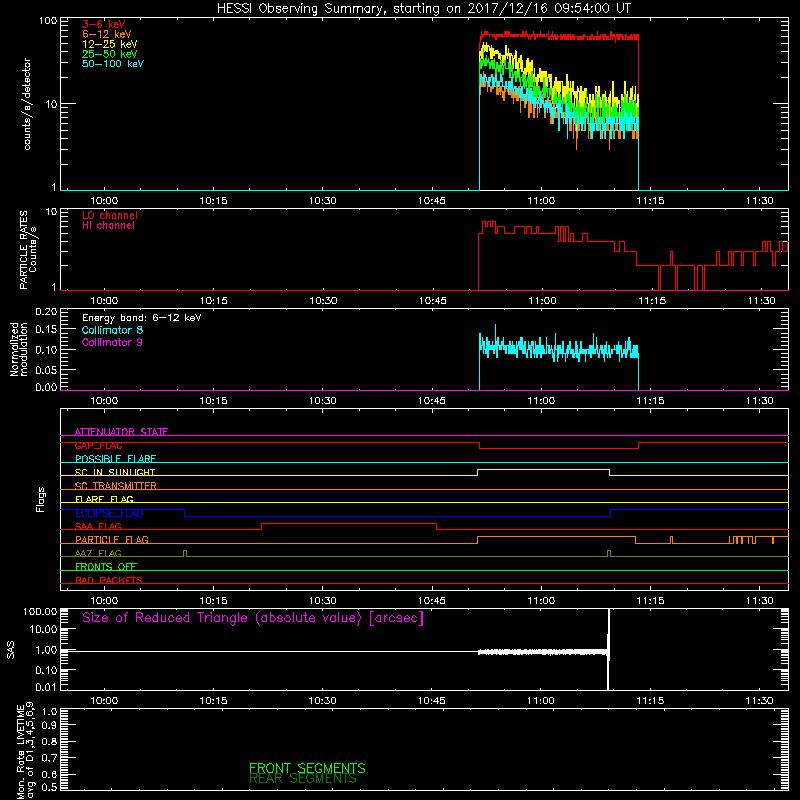Click the white SAS spike near 11:09
This screenshot has width=800, height=800.
pos(608,649)
